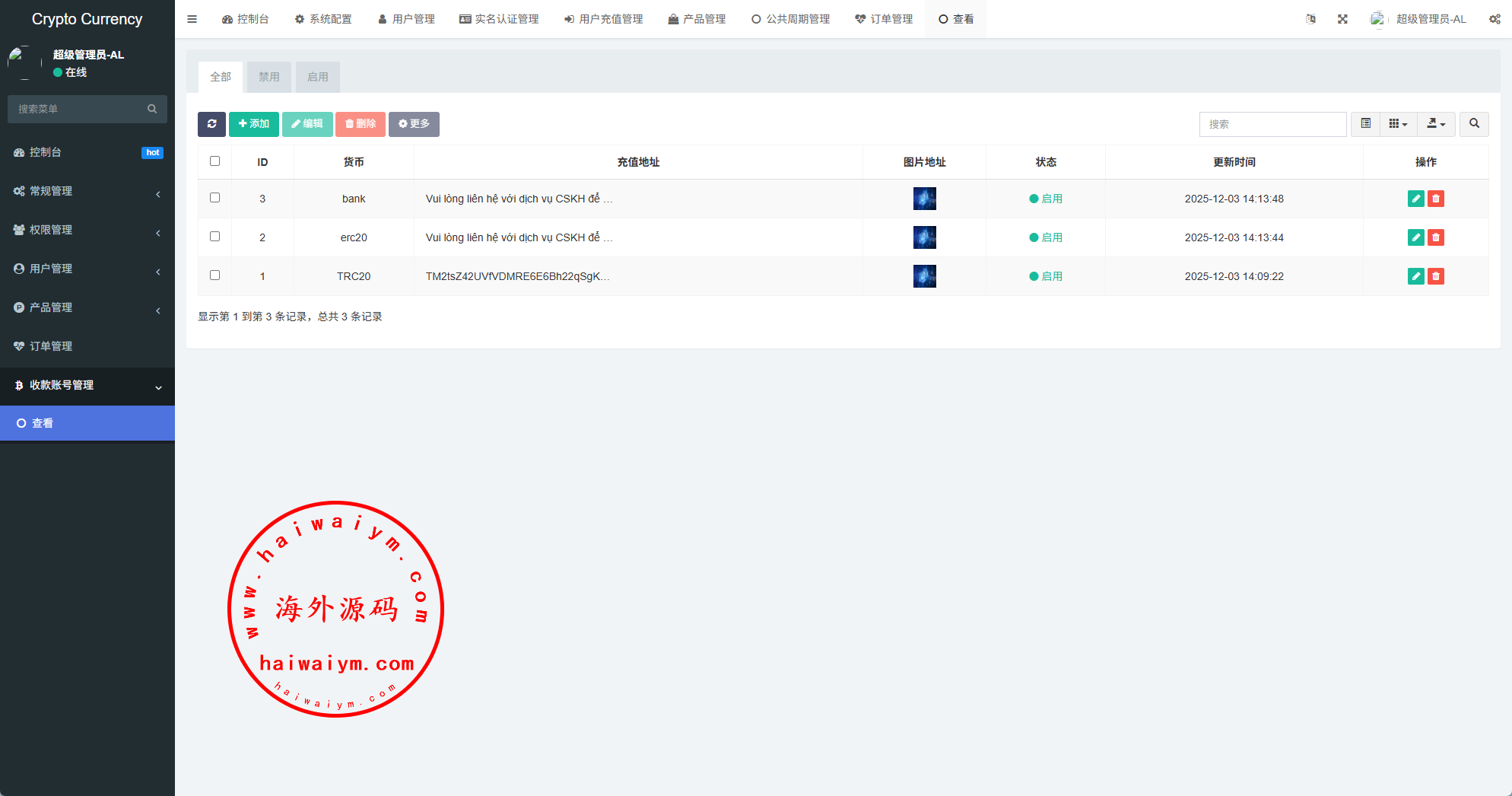Open the settings gears icon at top right
The width and height of the screenshot is (1512, 796).
[1494, 19]
